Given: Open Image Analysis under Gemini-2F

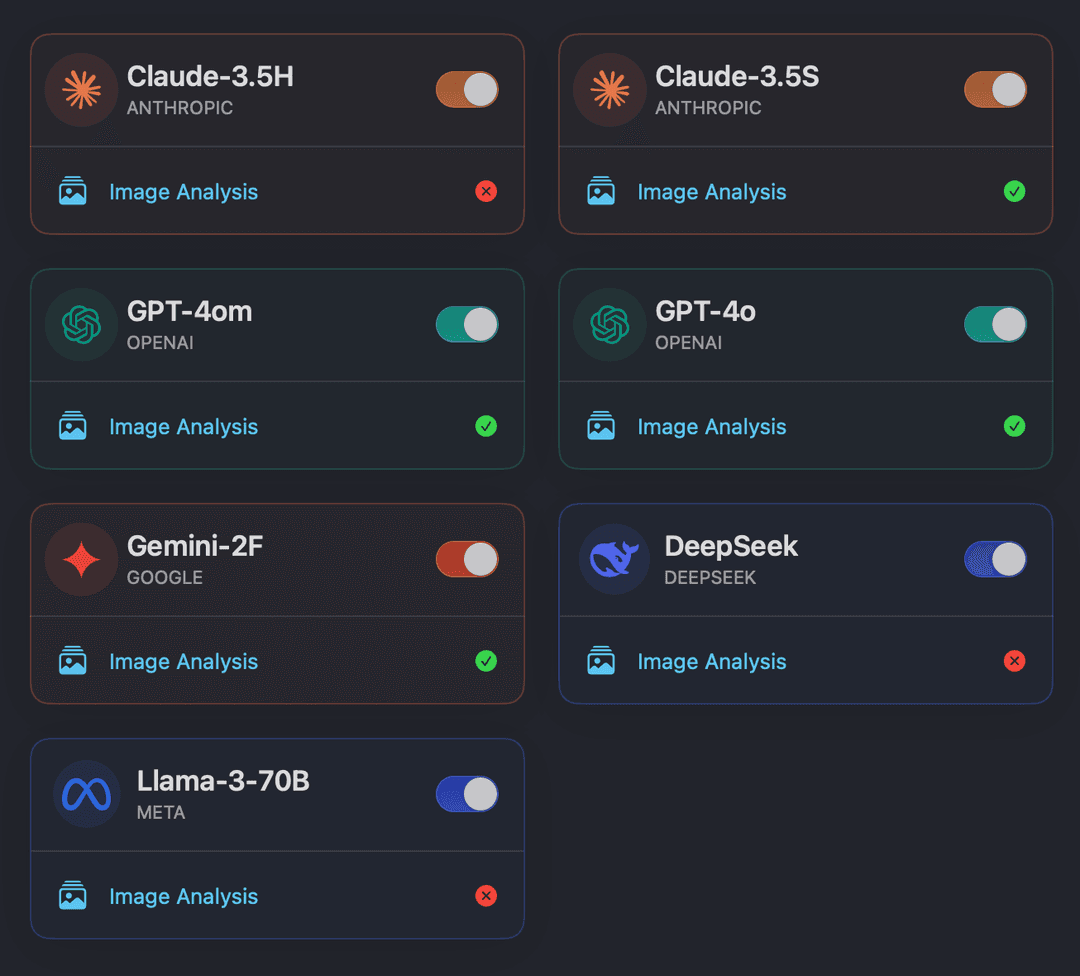Looking at the screenshot, I should pos(183,662).
